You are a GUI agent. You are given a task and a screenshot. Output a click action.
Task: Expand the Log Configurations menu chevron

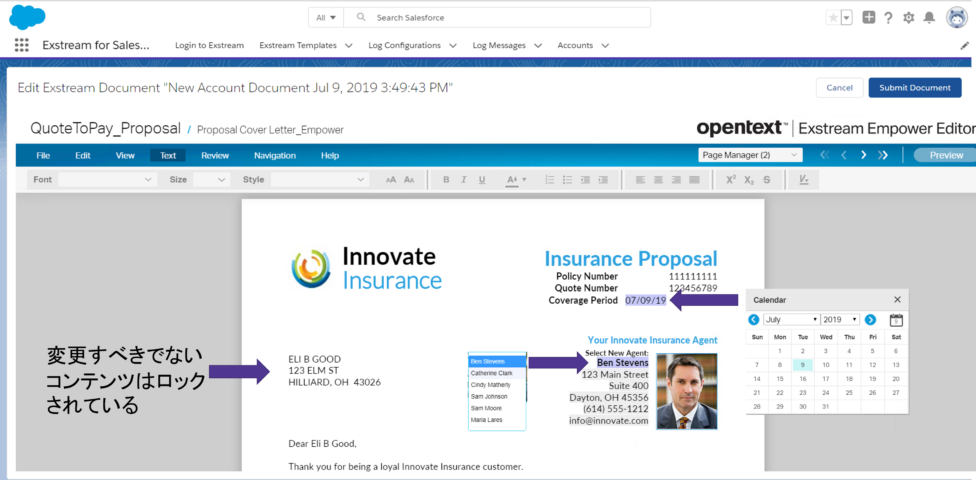point(453,45)
